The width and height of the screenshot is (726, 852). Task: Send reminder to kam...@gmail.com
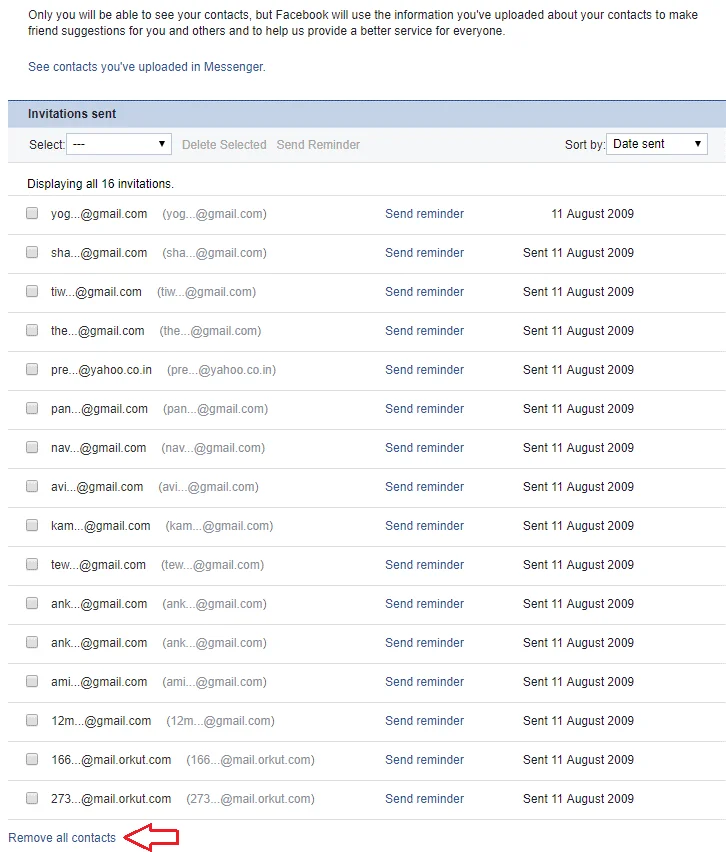click(x=424, y=526)
